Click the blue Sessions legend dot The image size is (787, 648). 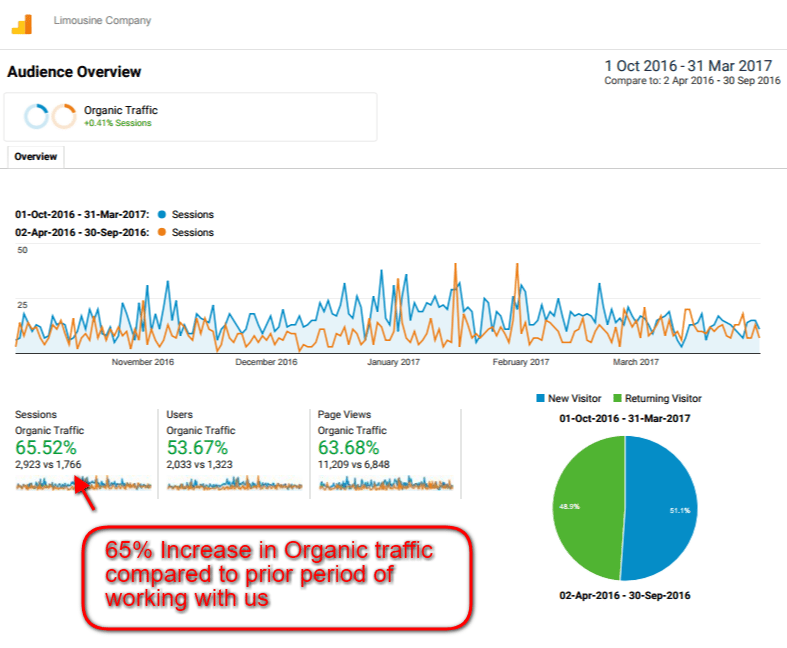pos(160,214)
